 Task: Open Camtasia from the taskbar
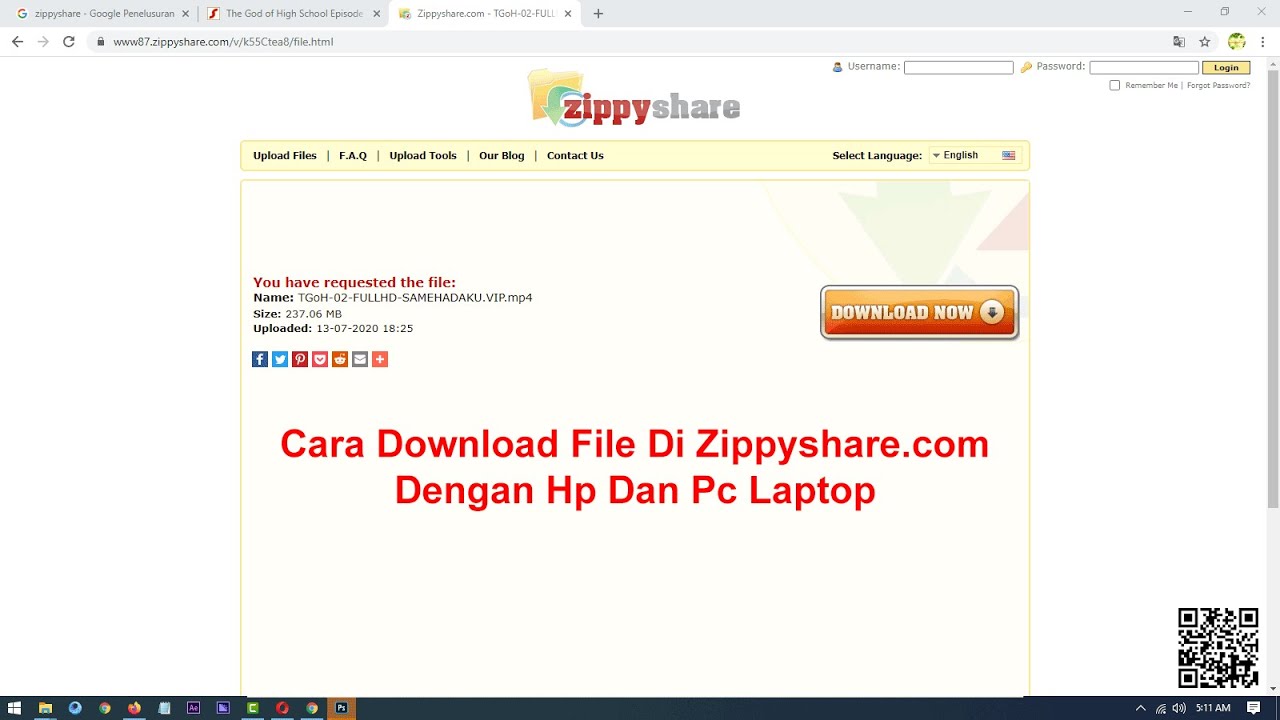click(x=253, y=708)
